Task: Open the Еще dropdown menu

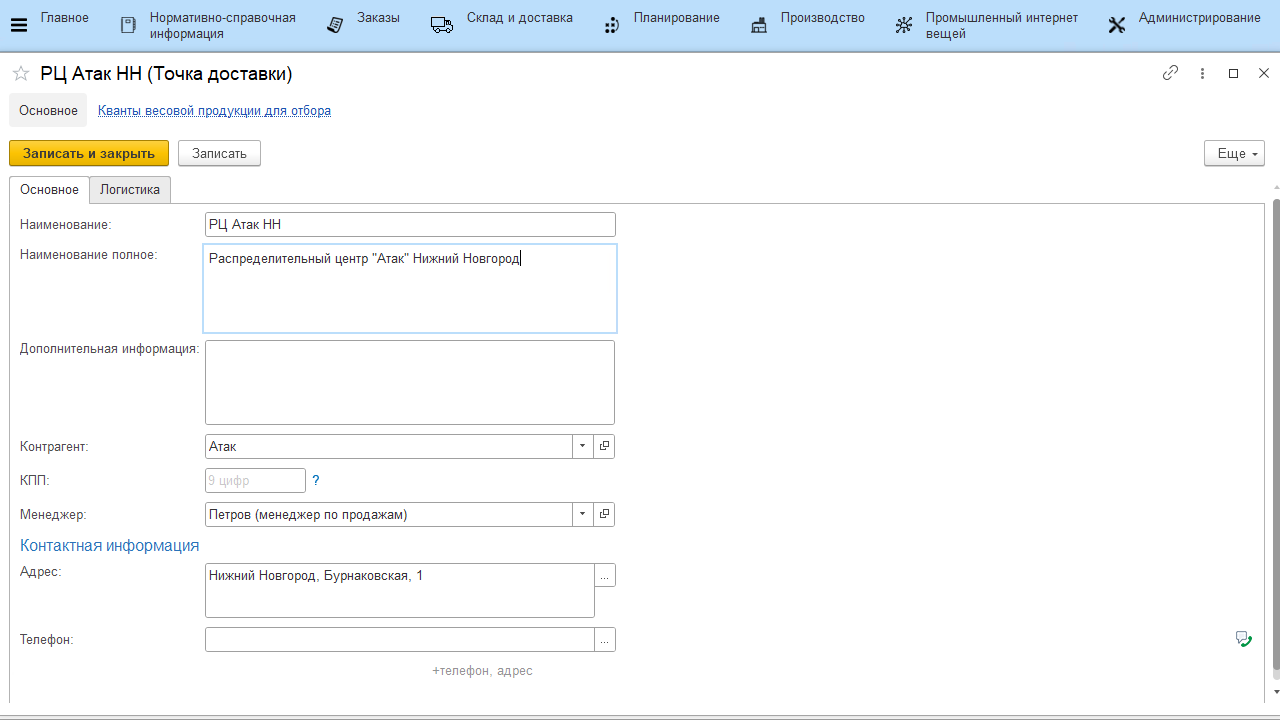Action: pos(1234,153)
